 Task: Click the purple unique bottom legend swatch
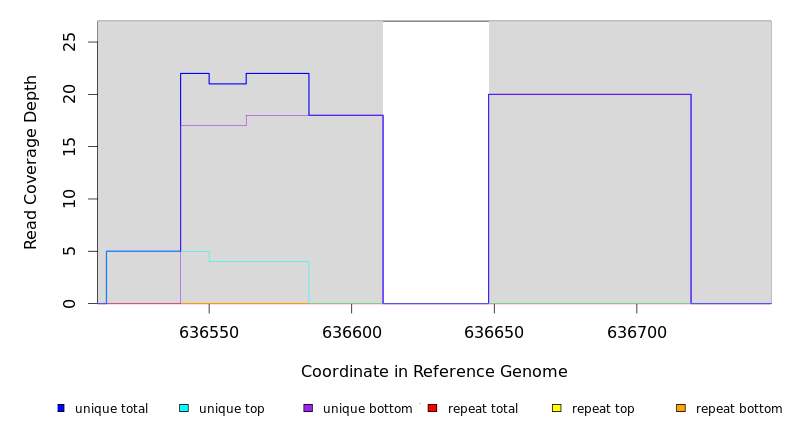308,408
